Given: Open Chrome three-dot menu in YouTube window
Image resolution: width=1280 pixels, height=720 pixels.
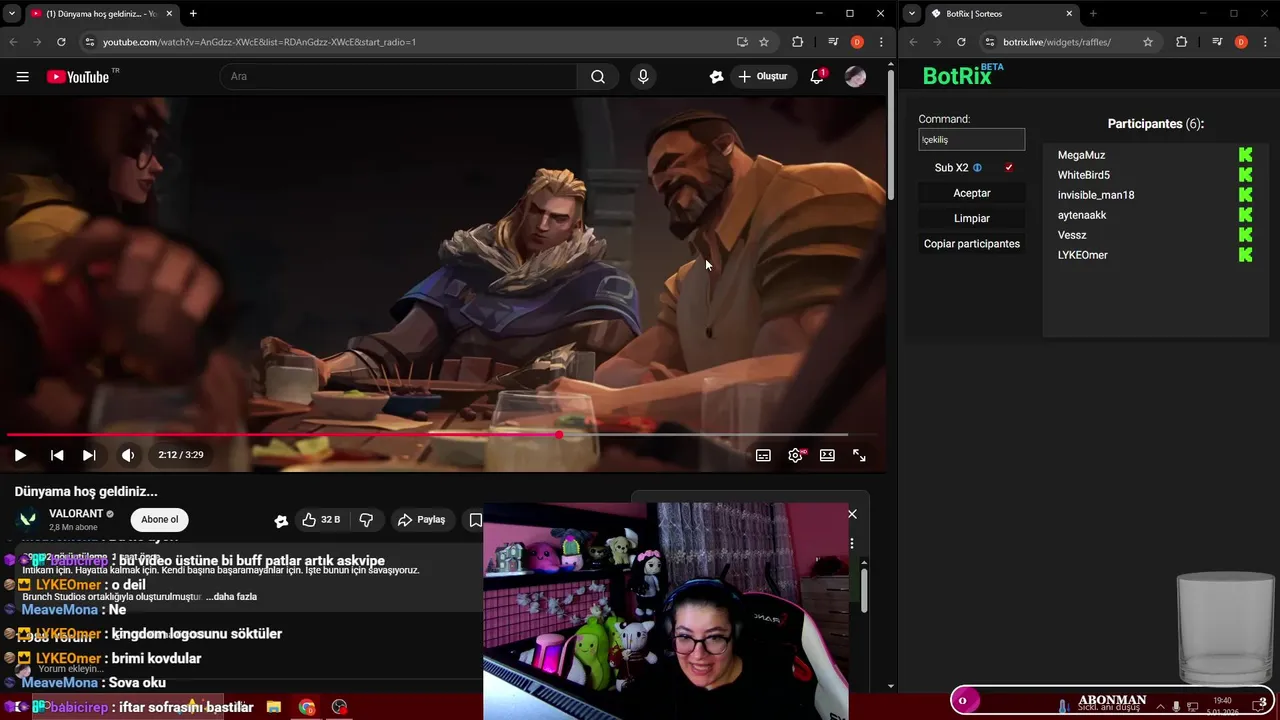Looking at the screenshot, I should tap(881, 42).
